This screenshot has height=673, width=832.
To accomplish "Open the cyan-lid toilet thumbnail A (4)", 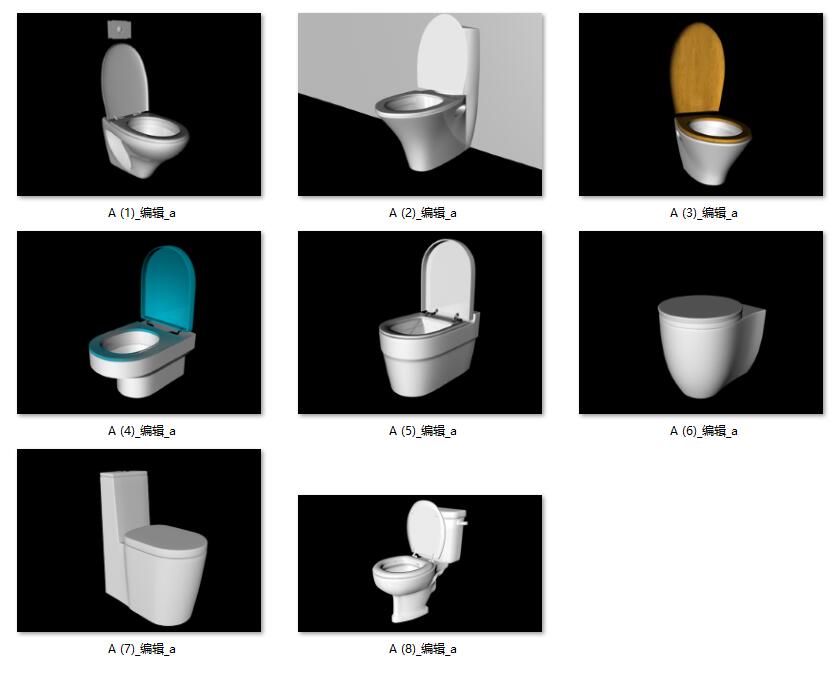I will (x=139, y=322).
